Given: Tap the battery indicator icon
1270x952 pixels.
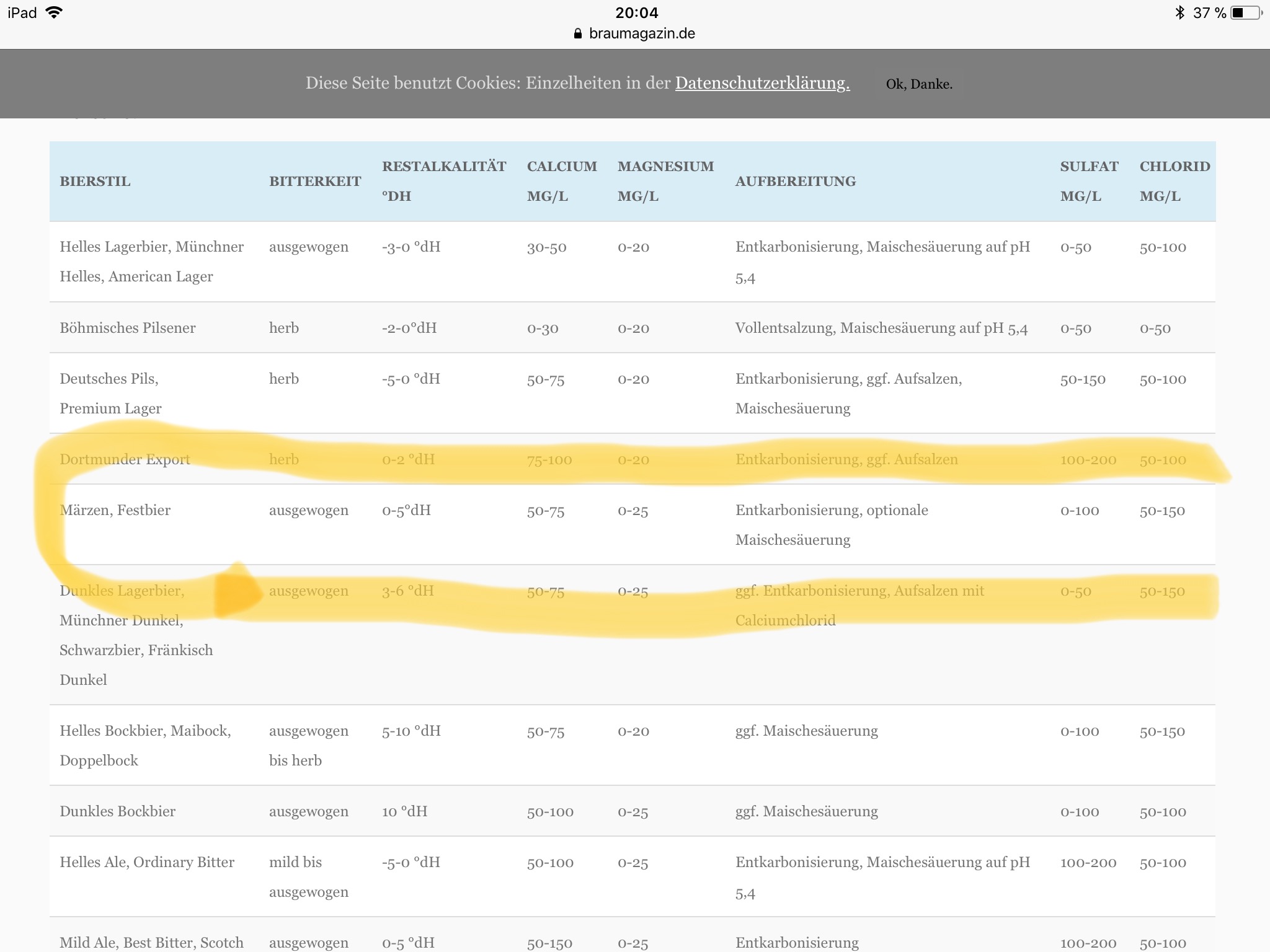Looking at the screenshot, I should [x=1246, y=12].
